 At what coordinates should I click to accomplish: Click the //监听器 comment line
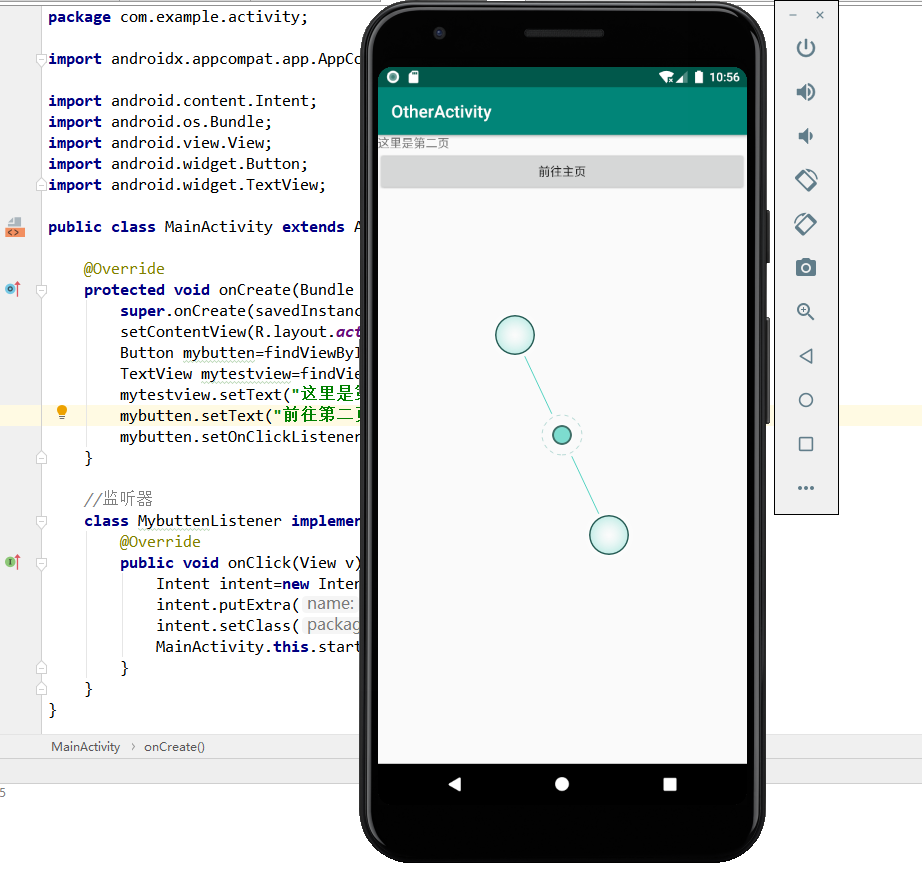coord(118,499)
